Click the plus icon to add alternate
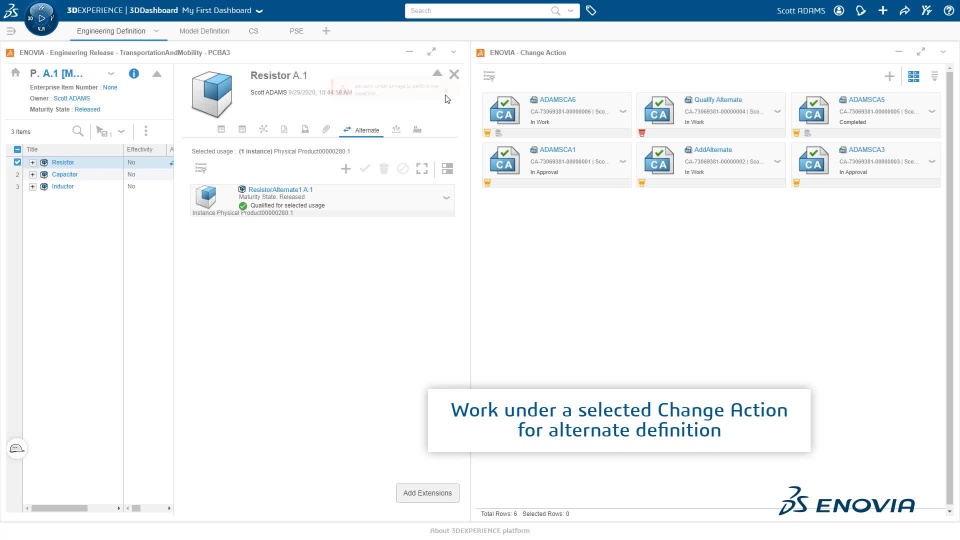Image resolution: width=960 pixels, height=540 pixels. [x=346, y=168]
